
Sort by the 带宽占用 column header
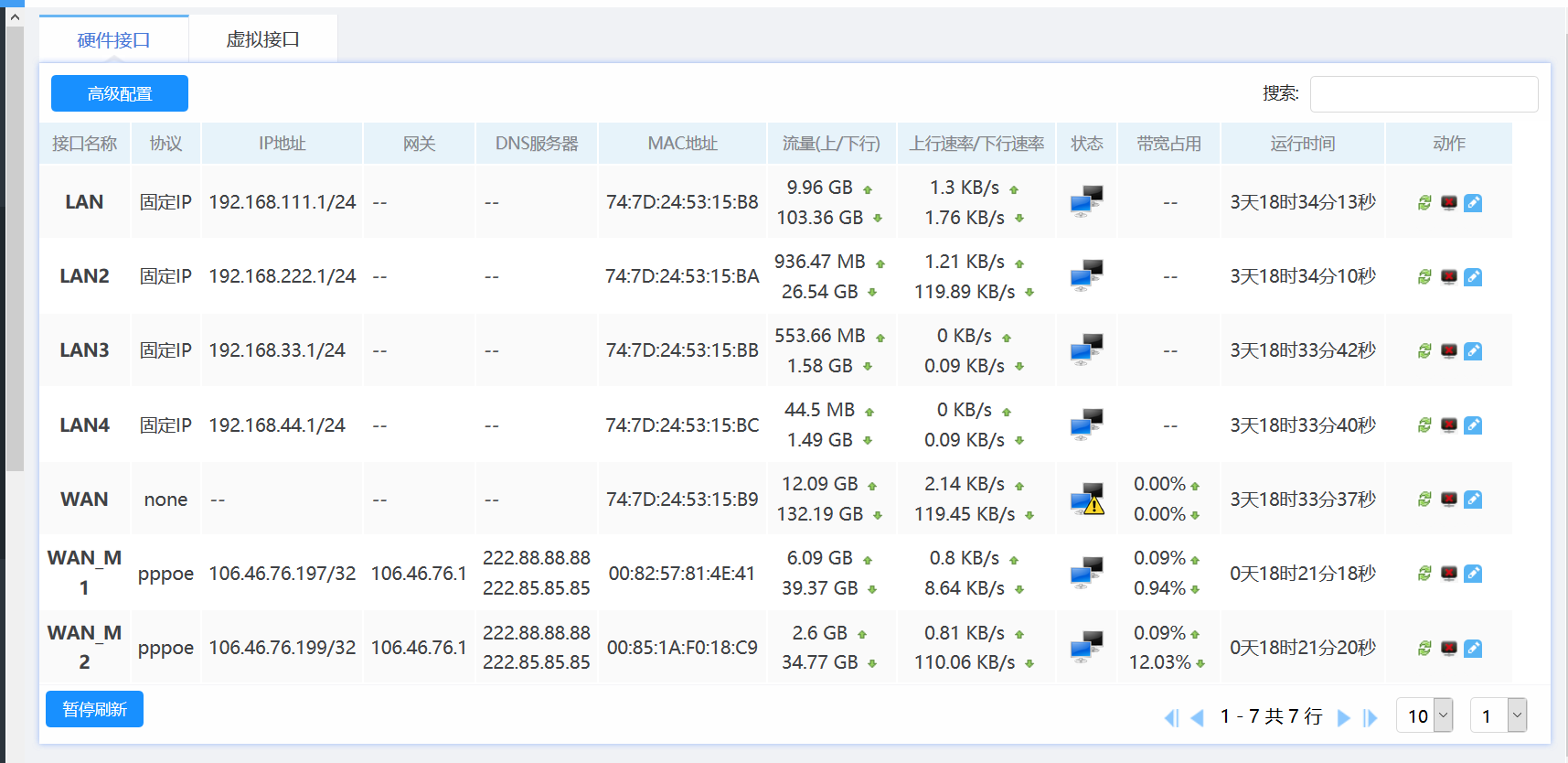point(1168,144)
